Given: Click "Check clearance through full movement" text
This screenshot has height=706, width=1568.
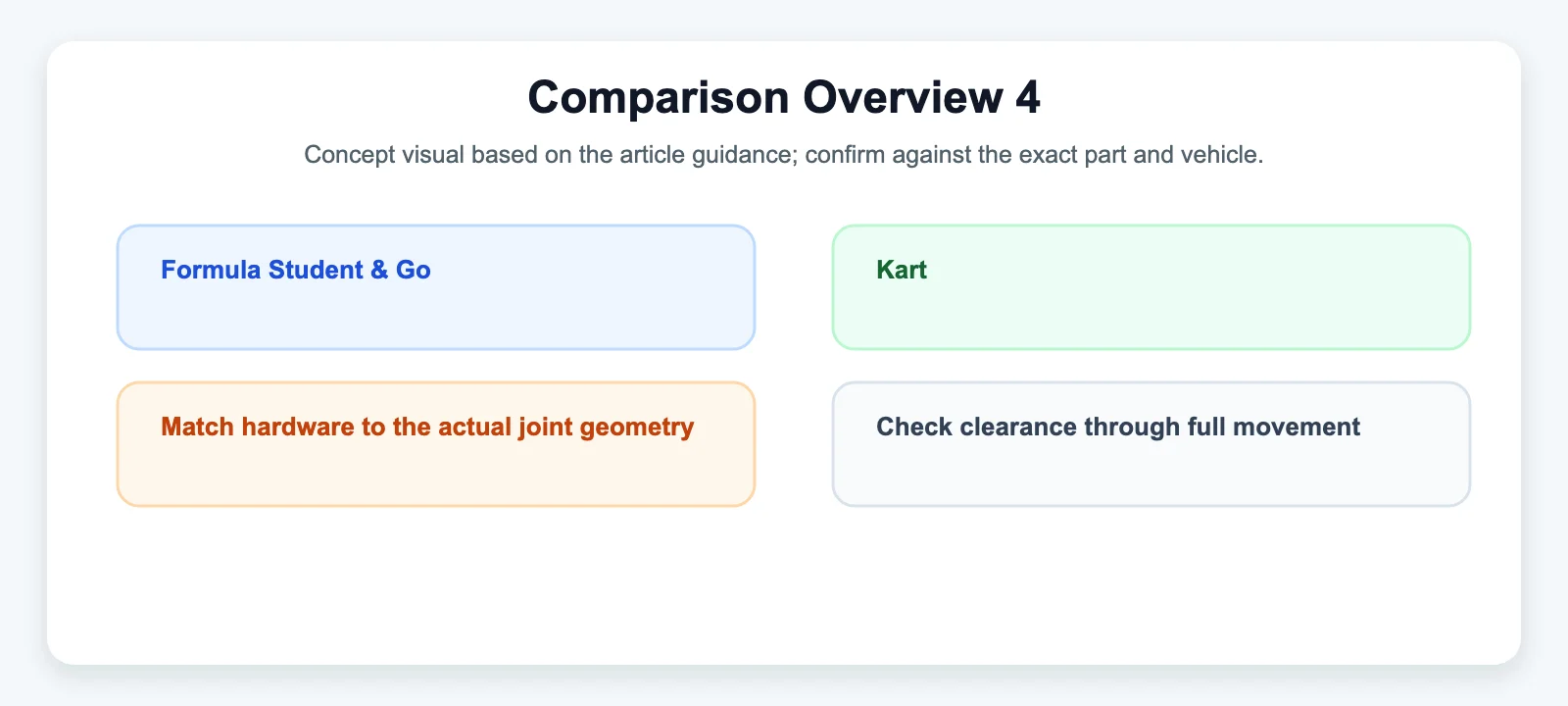Looking at the screenshot, I should pos(1118,427).
